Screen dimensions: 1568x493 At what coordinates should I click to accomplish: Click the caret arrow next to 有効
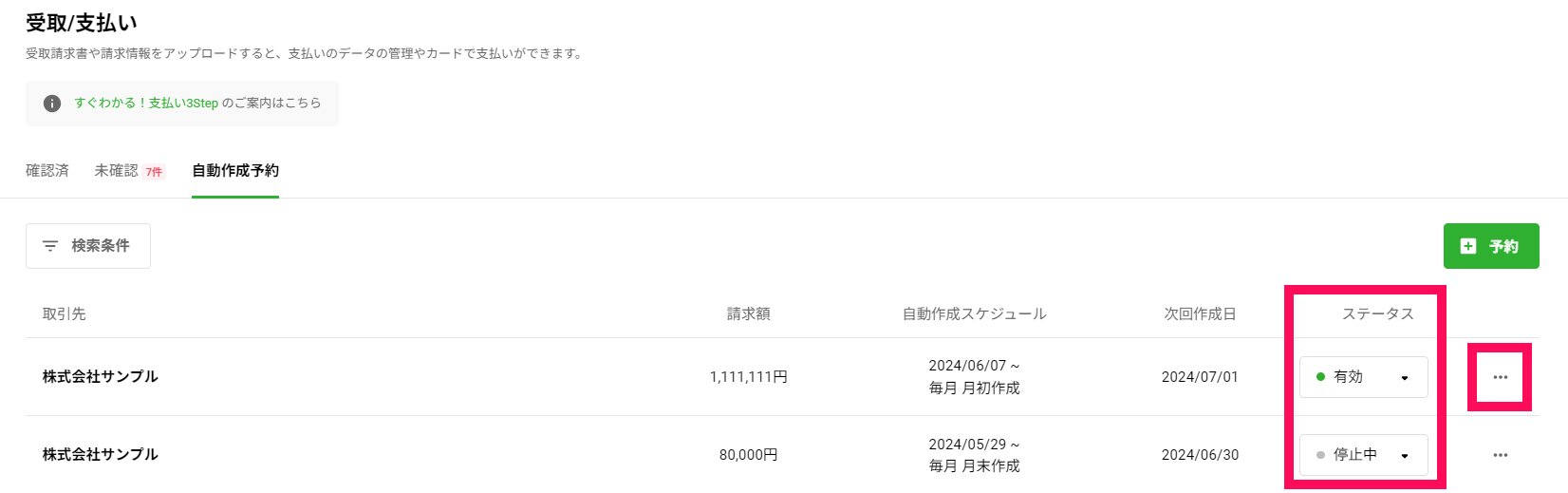pyautogui.click(x=1405, y=378)
